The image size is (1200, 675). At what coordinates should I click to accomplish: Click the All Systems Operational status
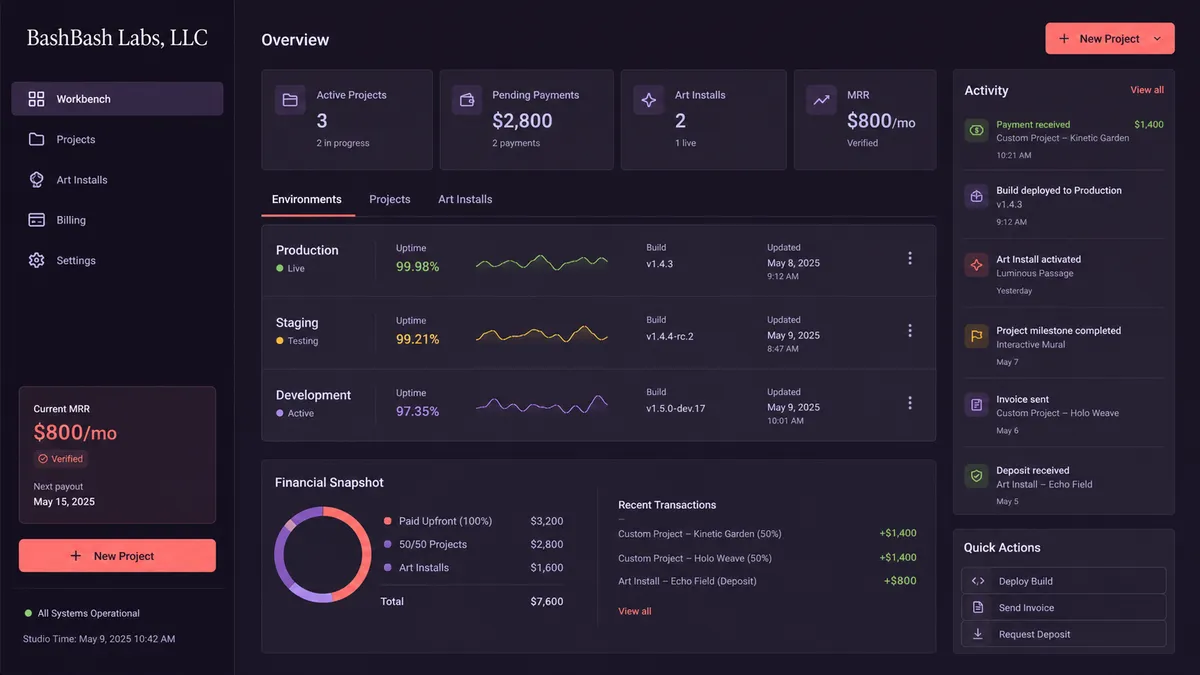point(82,613)
